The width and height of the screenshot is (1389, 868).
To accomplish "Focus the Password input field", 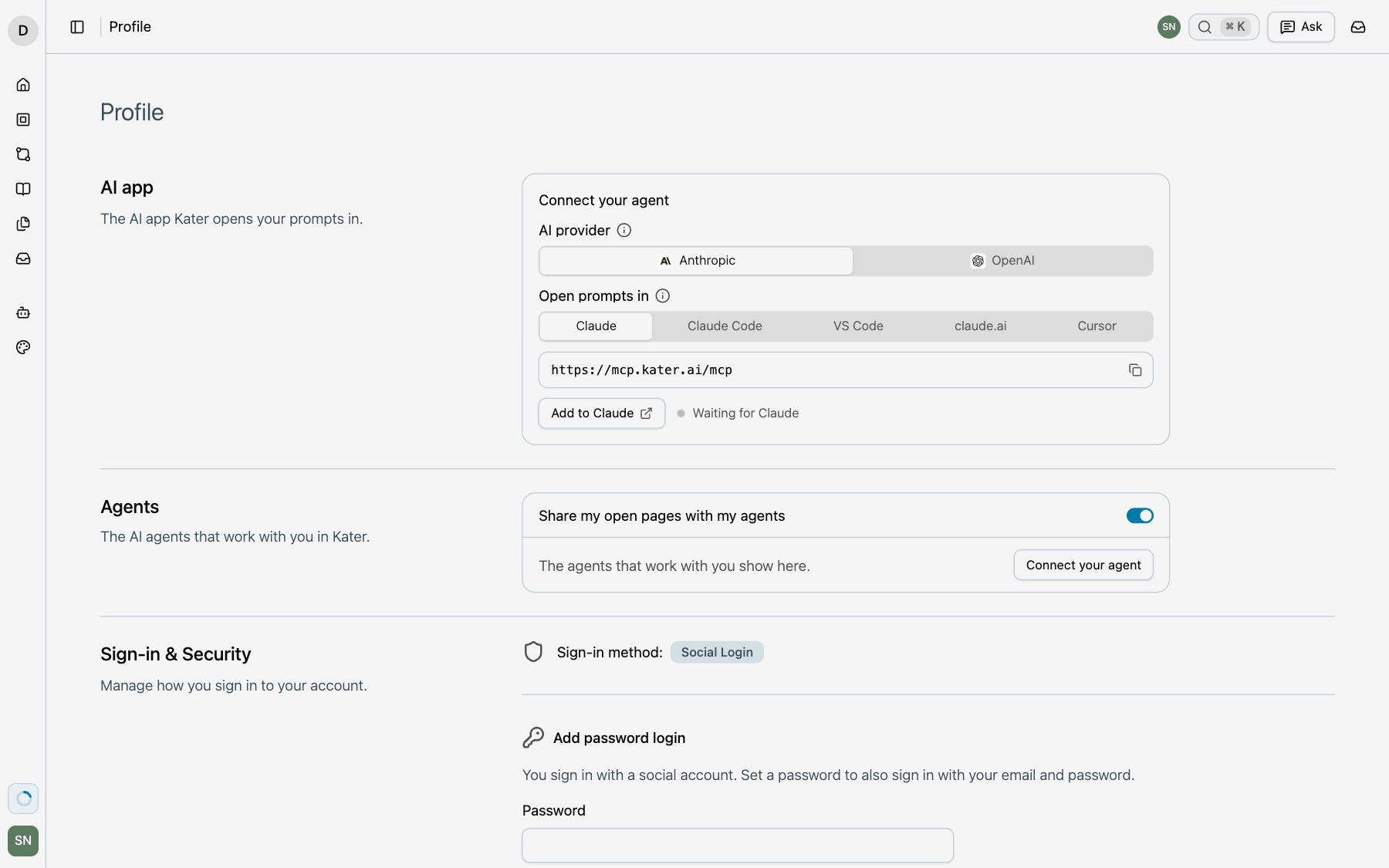I will (x=738, y=846).
